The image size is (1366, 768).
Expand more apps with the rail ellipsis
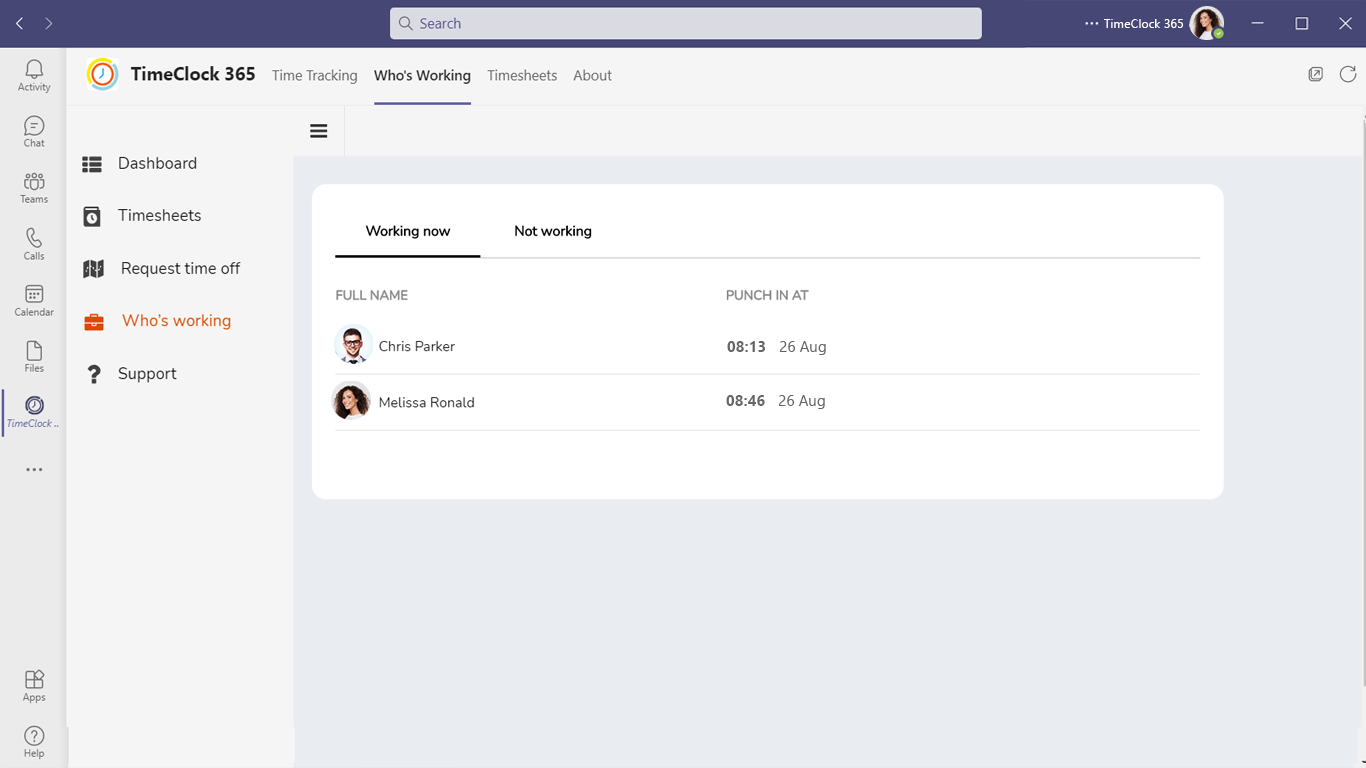34,470
